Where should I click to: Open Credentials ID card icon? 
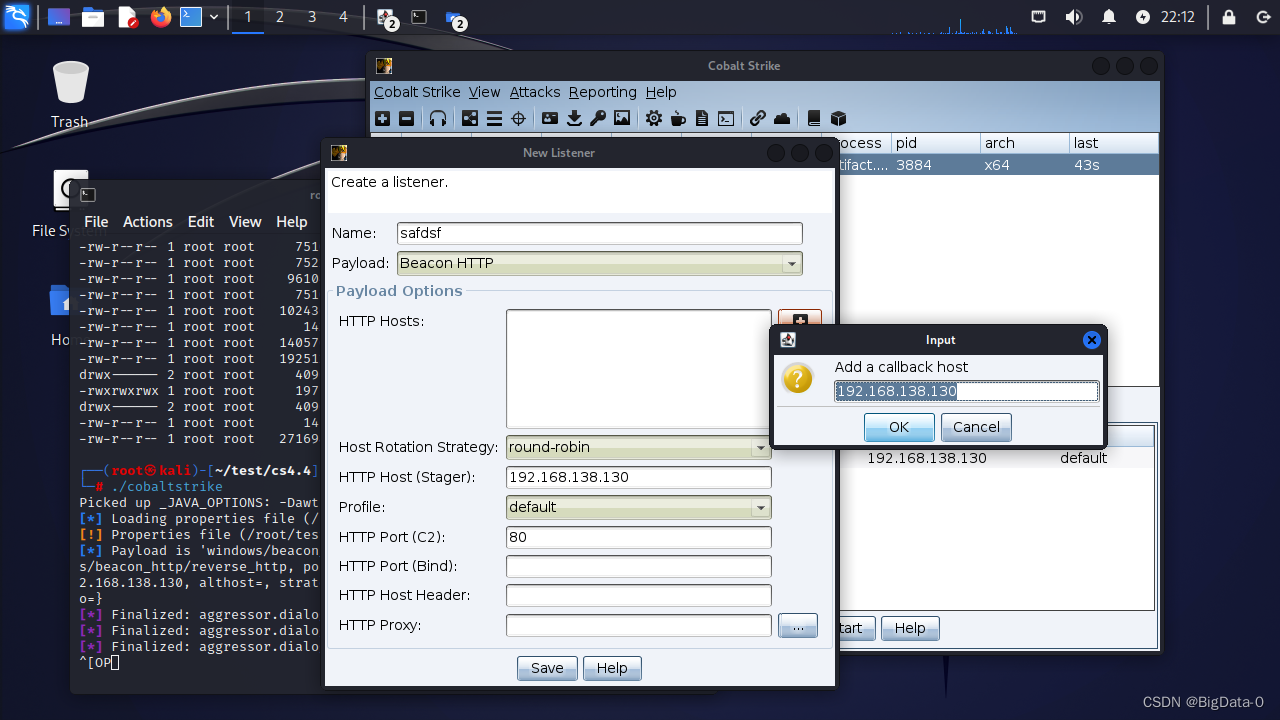(x=550, y=118)
